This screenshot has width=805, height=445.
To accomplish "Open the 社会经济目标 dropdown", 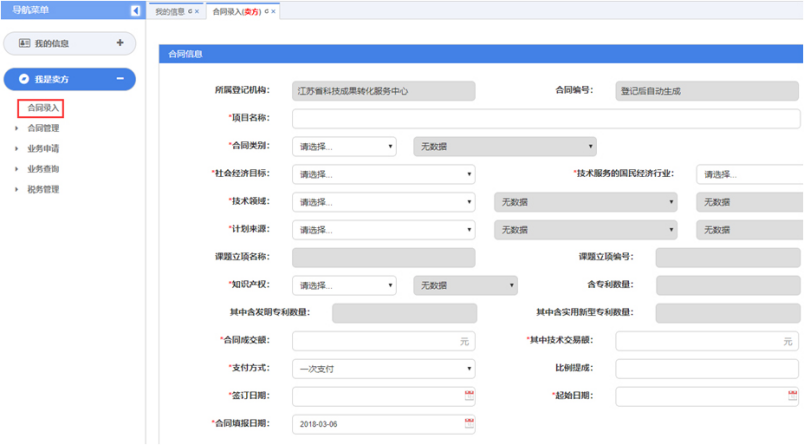I will pos(384,174).
